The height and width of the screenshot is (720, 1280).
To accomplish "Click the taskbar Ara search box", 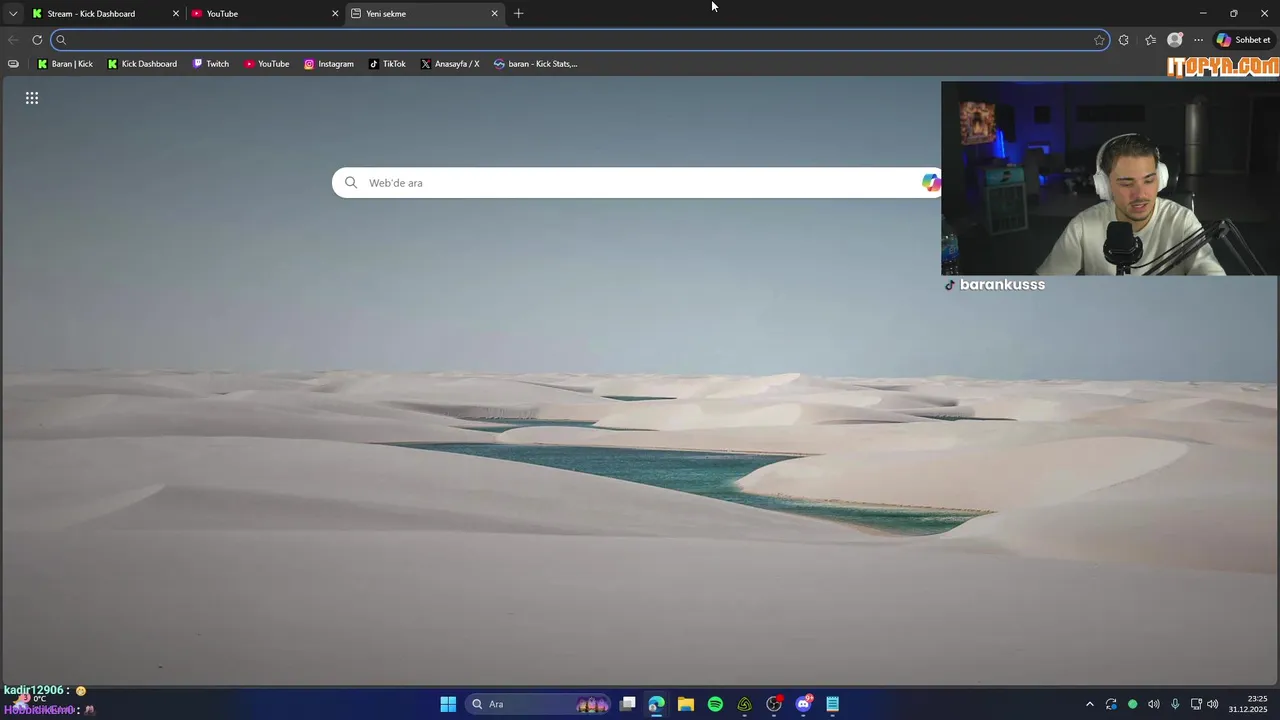I will pyautogui.click(x=538, y=704).
